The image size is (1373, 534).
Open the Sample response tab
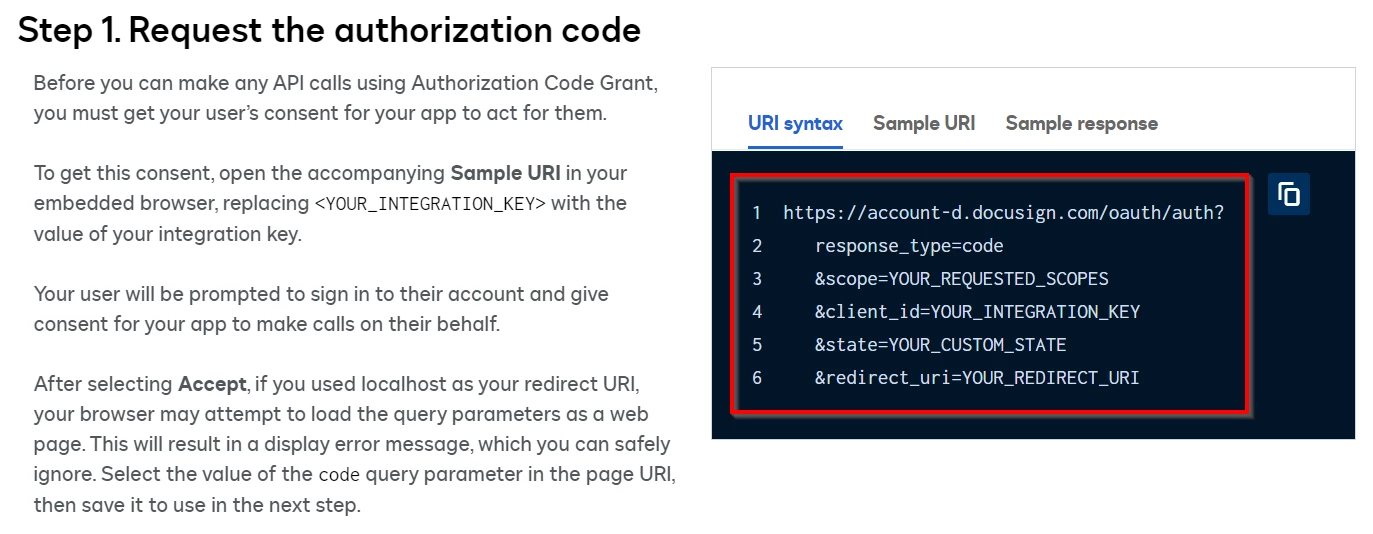1081,123
